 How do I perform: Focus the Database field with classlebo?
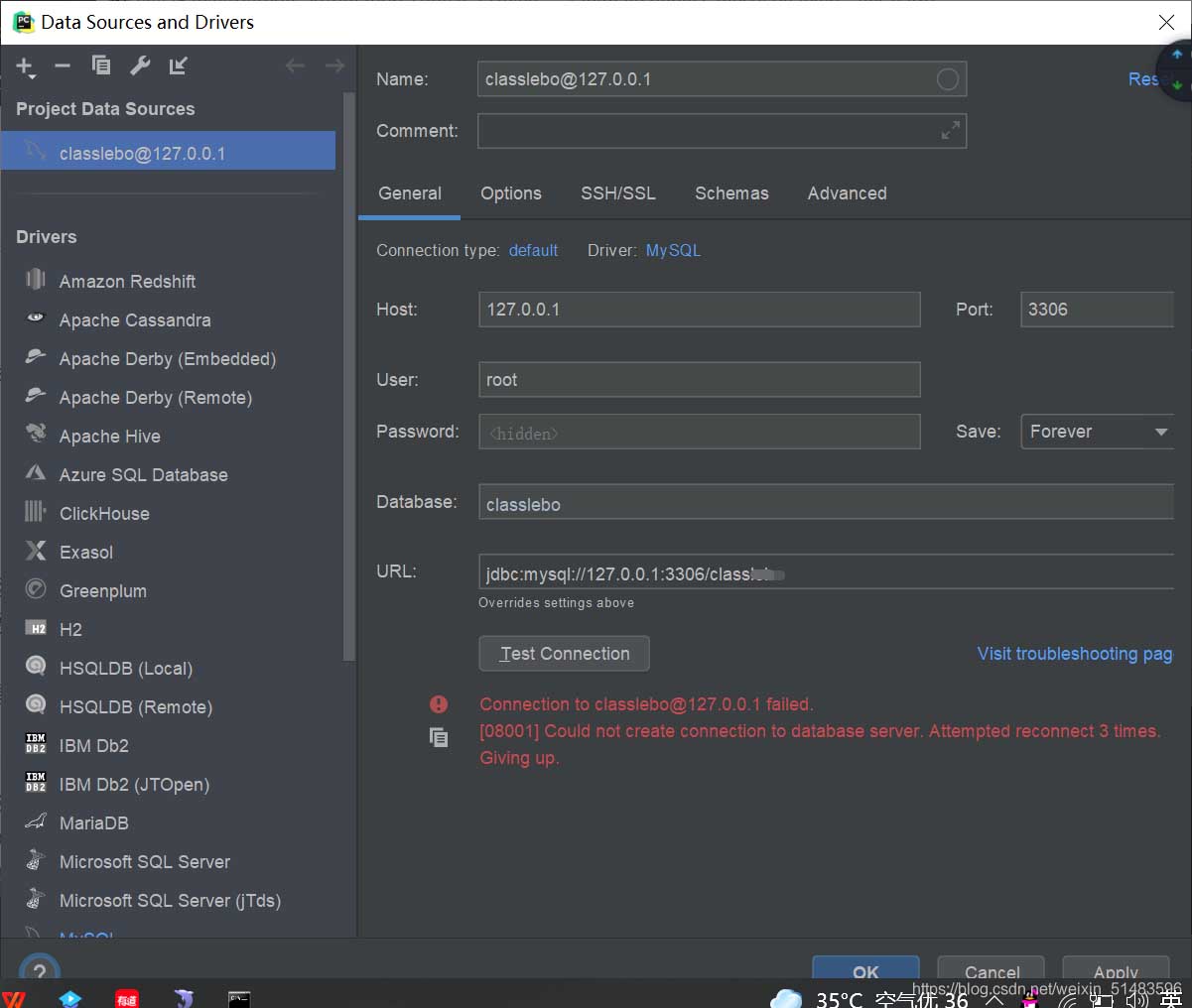[x=826, y=502]
